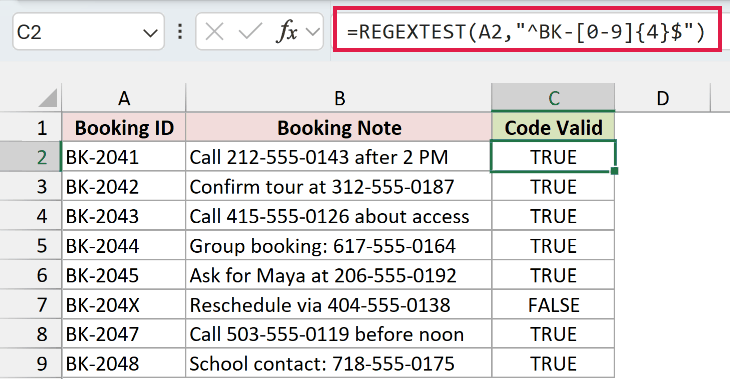Select cell containing BK-2043
The image size is (730, 379).
click(123, 216)
